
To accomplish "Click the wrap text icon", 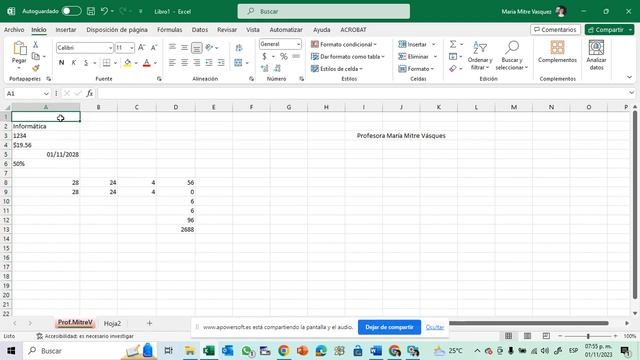I will (239, 48).
